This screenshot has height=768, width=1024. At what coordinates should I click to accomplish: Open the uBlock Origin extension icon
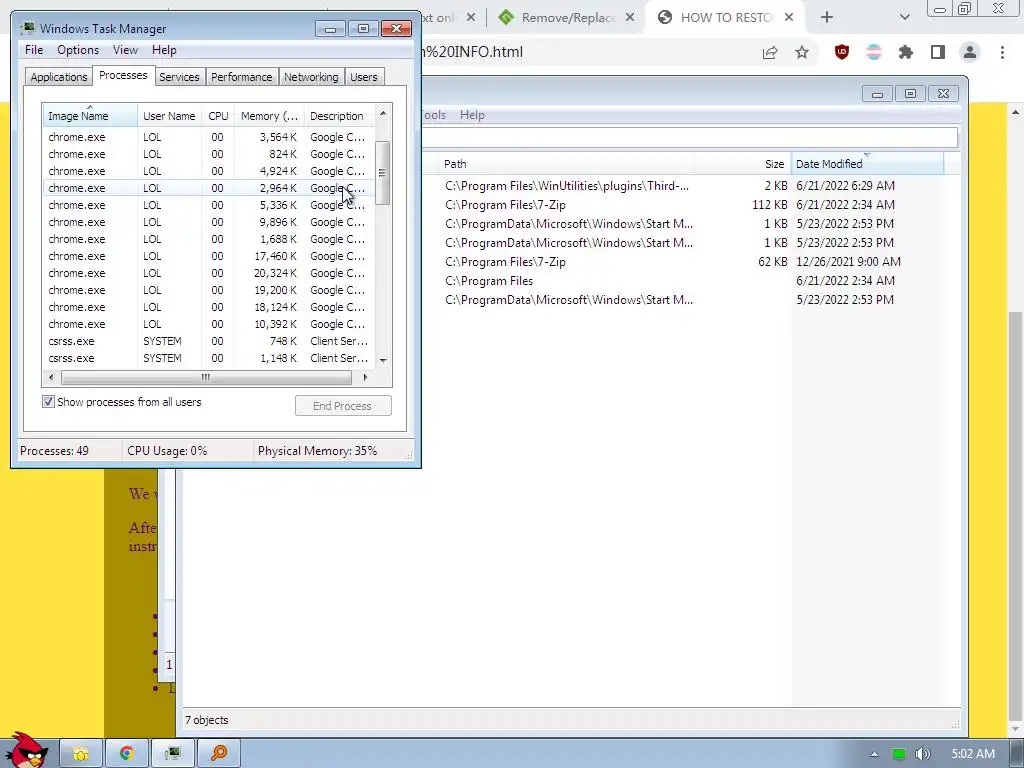pos(842,52)
